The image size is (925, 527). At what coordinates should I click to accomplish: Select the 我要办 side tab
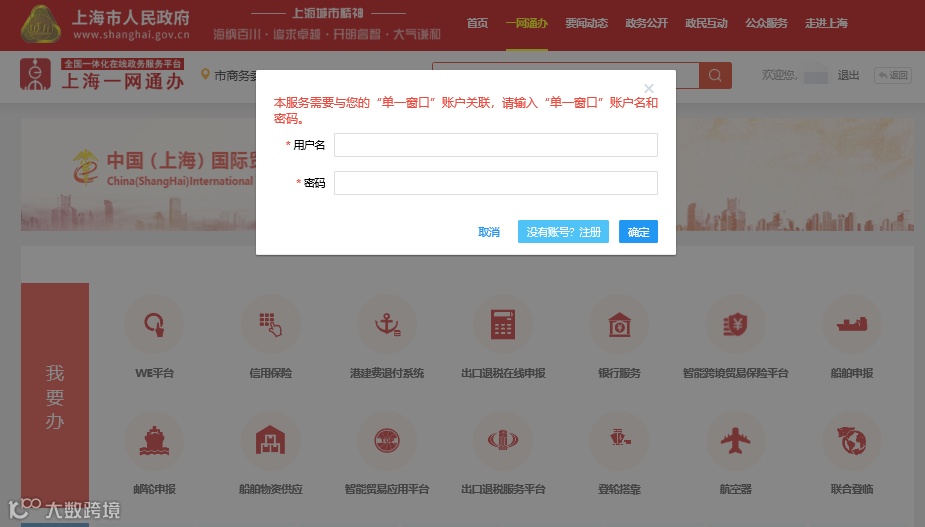(55, 397)
